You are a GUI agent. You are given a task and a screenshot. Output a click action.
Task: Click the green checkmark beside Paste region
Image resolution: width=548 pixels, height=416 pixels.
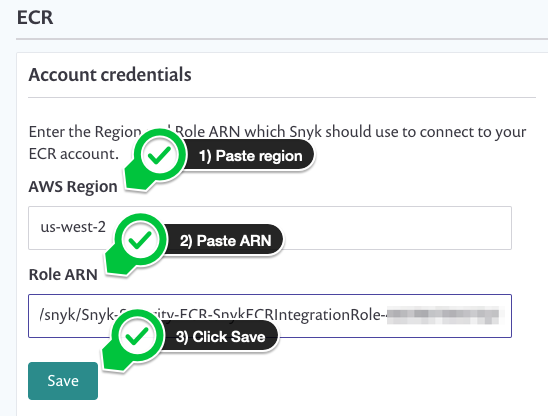pos(159,155)
